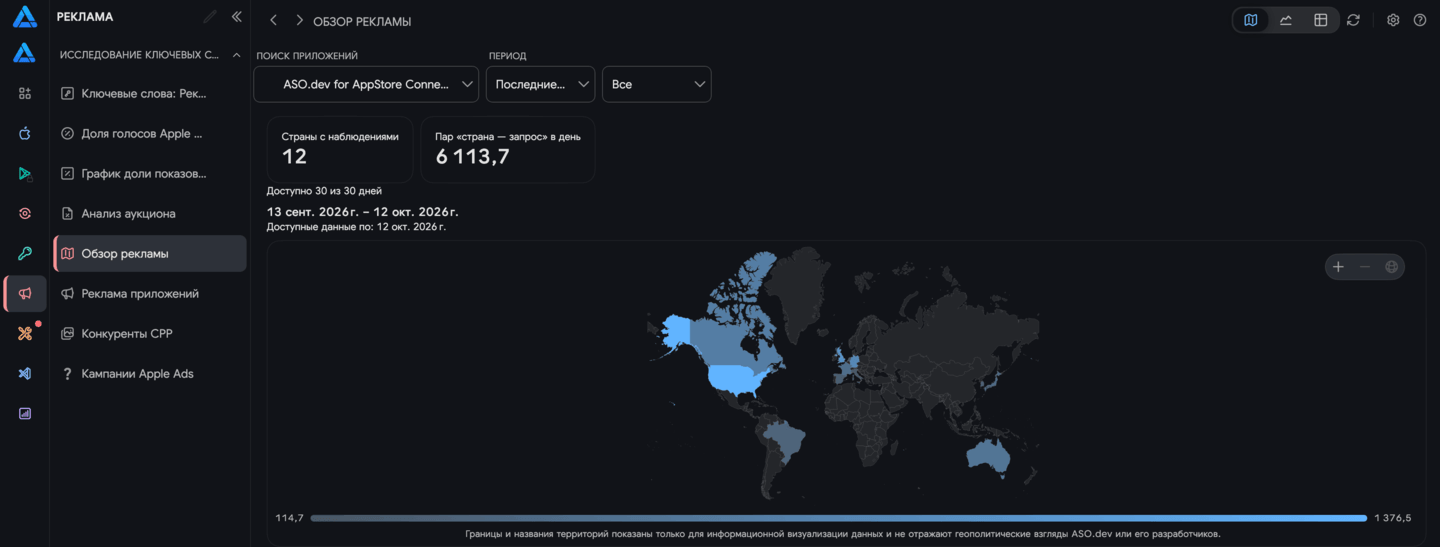The width and height of the screenshot is (1440, 547).
Task: Click the Пар «страна — запрос» в день card
Action: (508, 149)
